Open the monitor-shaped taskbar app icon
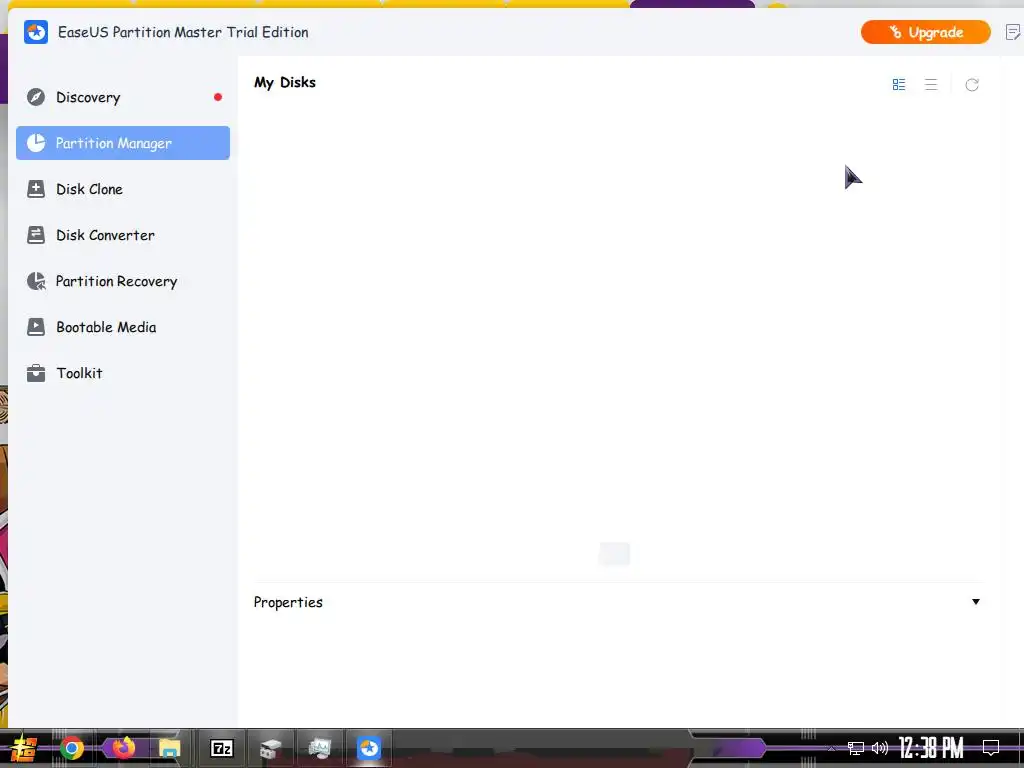 pos(320,748)
